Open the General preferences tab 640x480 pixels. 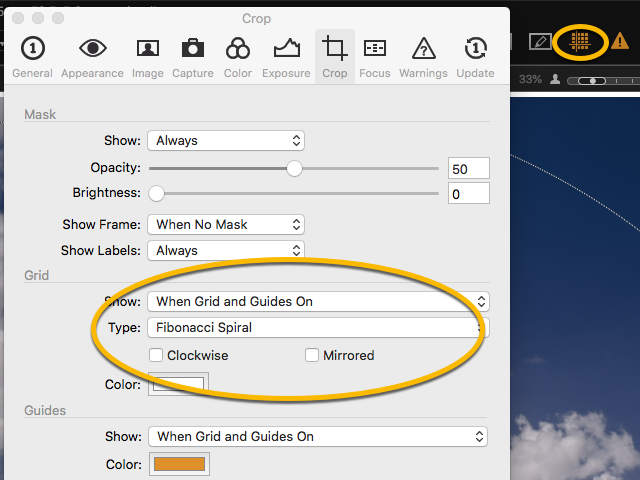click(33, 55)
